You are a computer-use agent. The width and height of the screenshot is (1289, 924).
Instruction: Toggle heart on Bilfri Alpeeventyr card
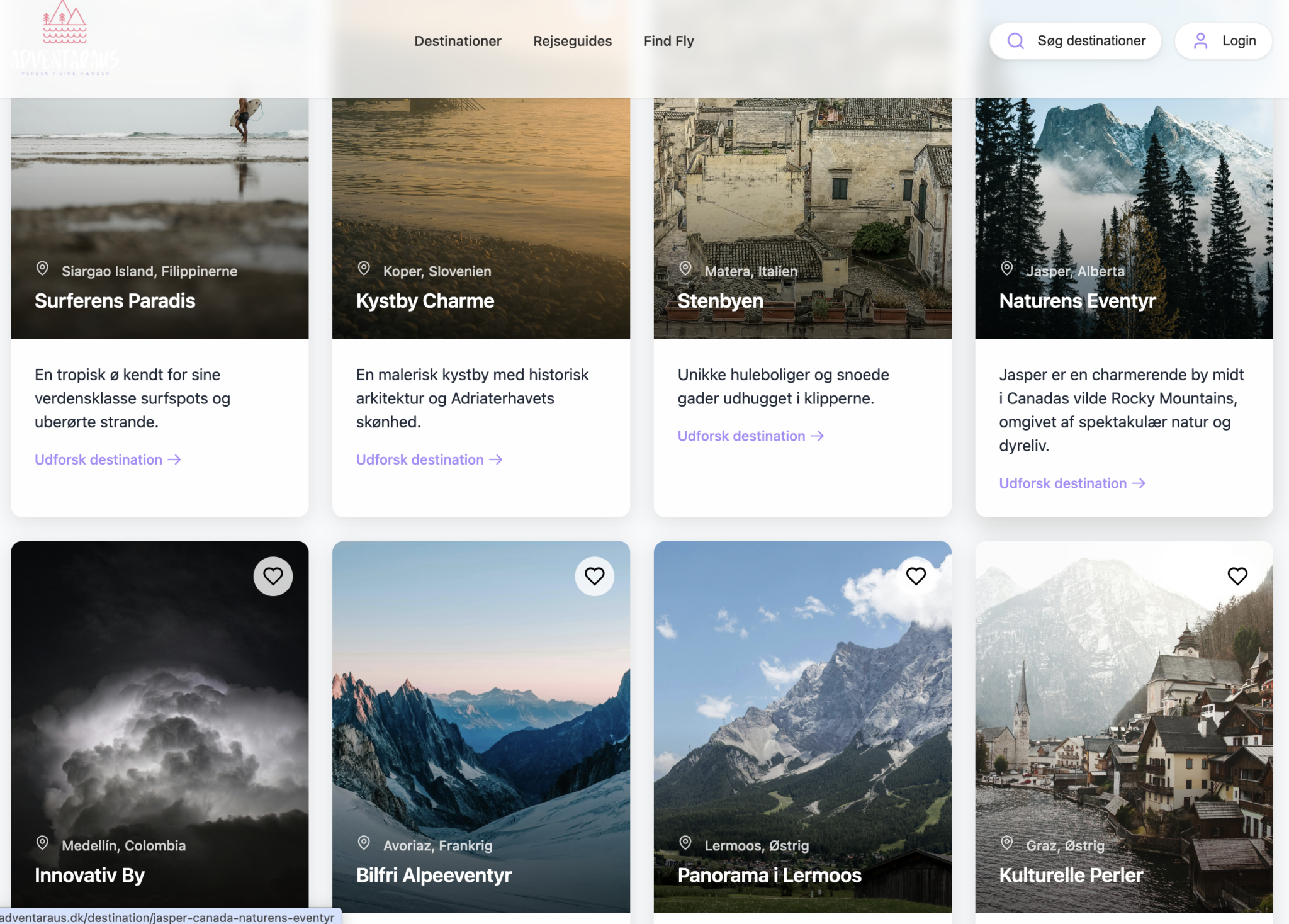[x=594, y=576]
